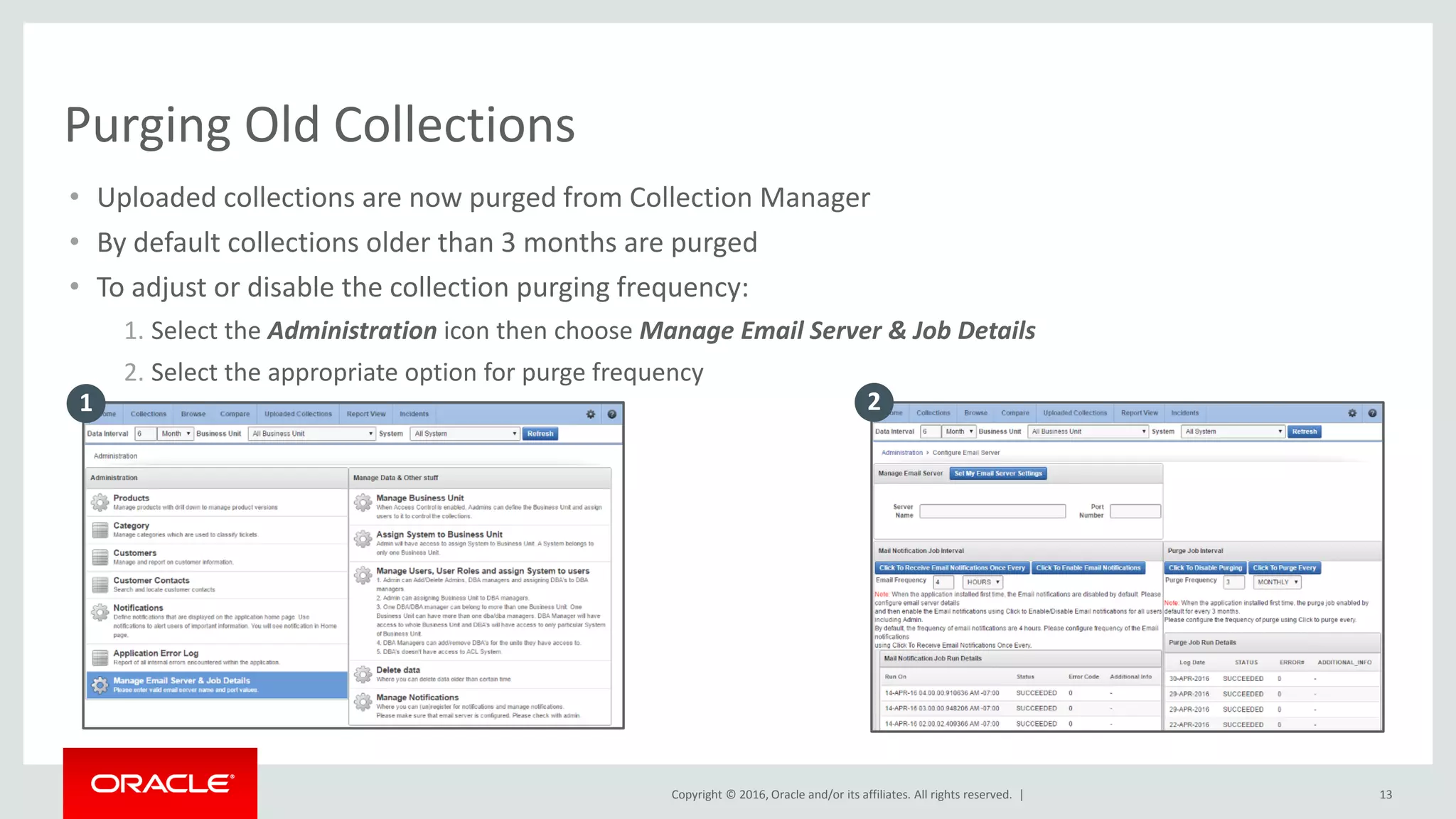Open the MONTHLY purge frequency dropdown
Screen dimensions: 1456x819
(x=1277, y=582)
